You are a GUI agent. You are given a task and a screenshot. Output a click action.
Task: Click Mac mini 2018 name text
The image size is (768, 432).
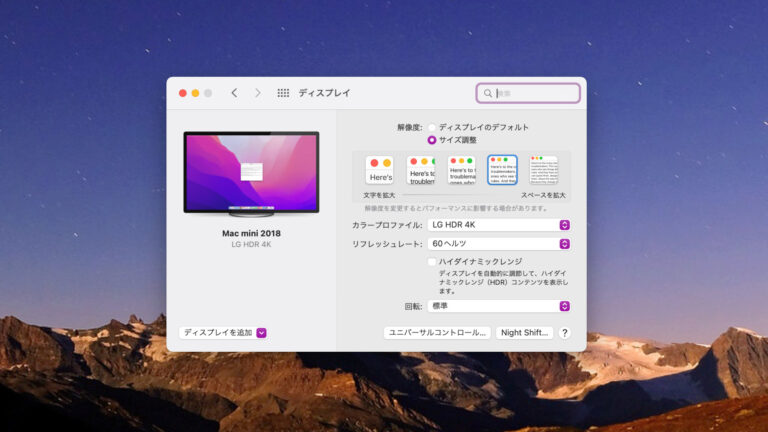pos(251,234)
